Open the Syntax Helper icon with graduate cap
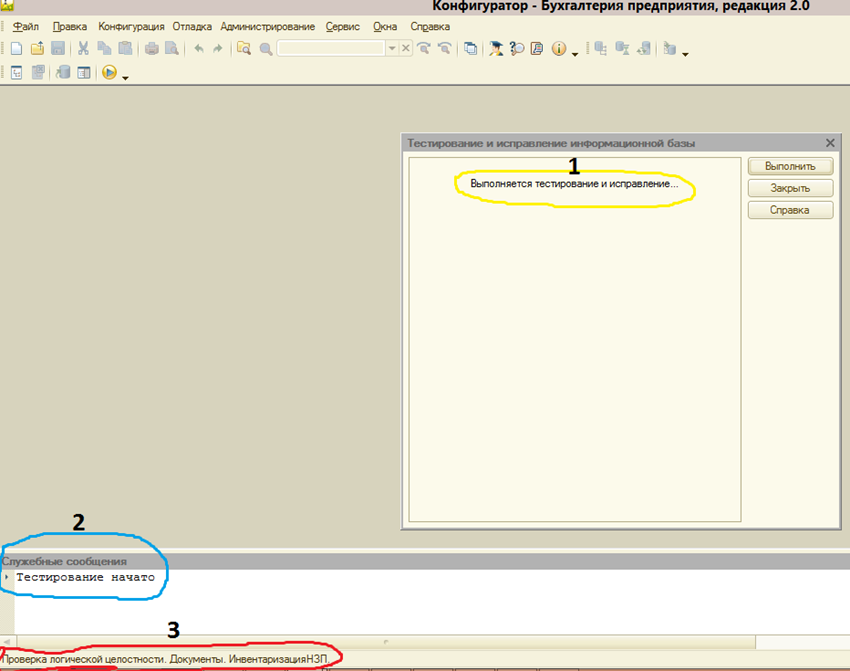The height and width of the screenshot is (671, 850). tap(496, 48)
